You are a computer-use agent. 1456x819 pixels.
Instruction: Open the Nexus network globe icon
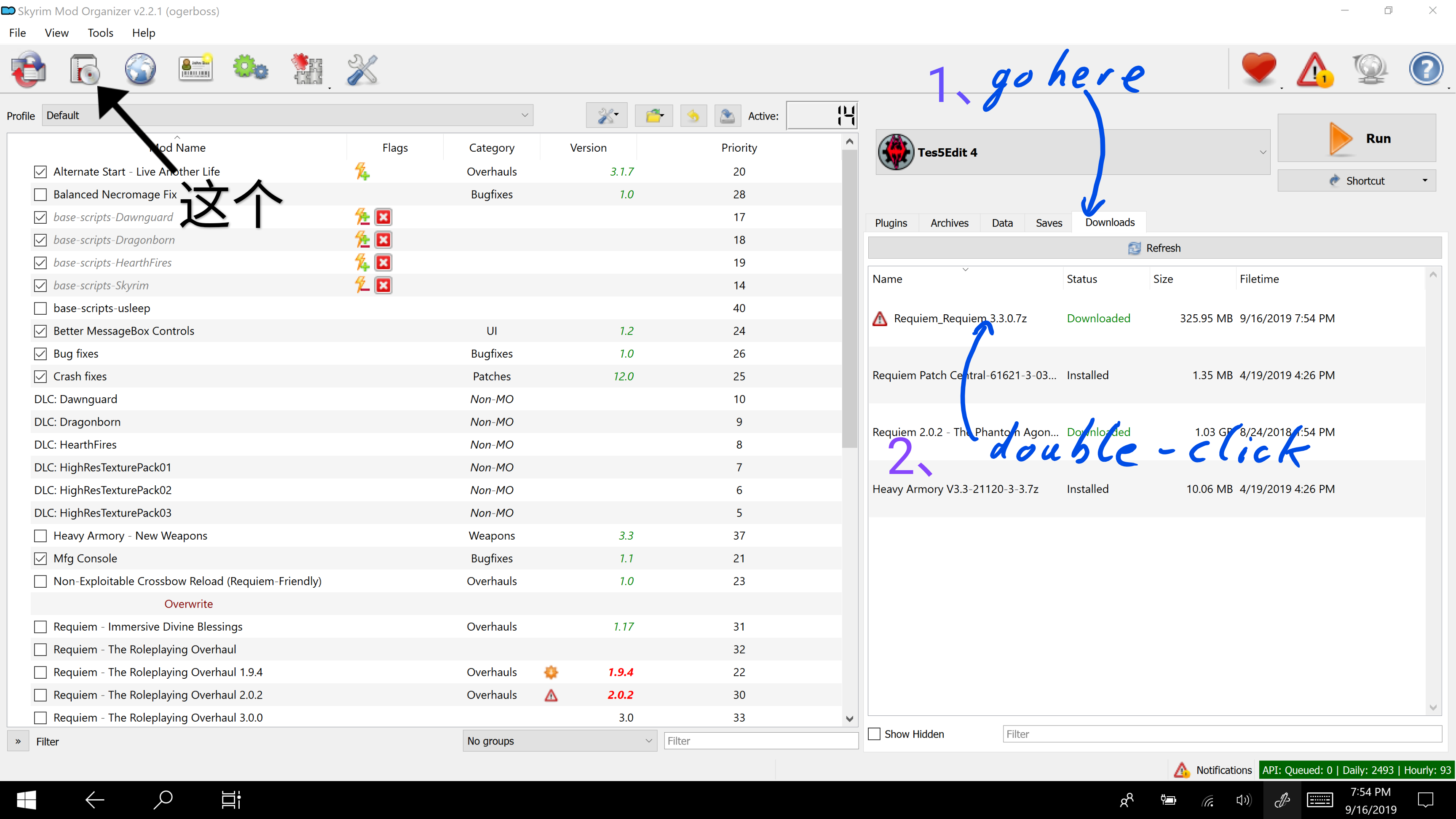(x=140, y=70)
